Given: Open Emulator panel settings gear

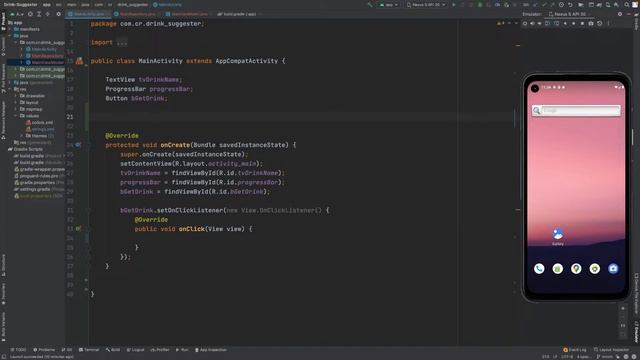Looking at the screenshot, I should tap(620, 14).
